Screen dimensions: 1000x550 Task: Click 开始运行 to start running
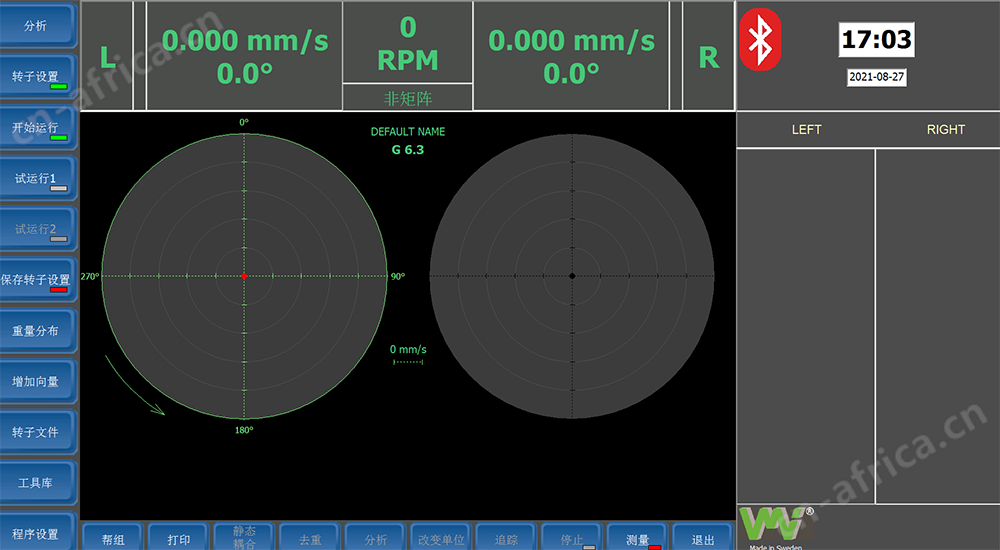38,127
